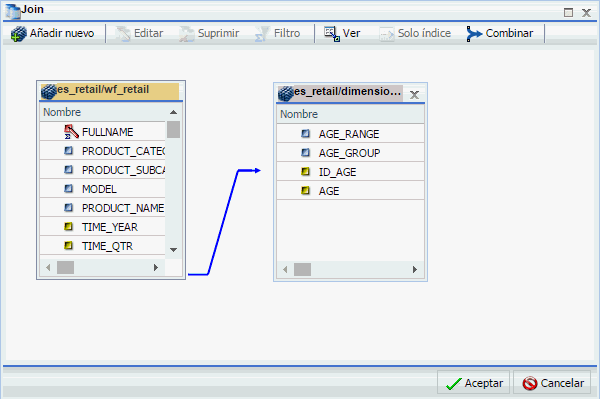The width and height of the screenshot is (600, 399).
Task: Select the AGE_RANGE field
Action: [x=351, y=134]
